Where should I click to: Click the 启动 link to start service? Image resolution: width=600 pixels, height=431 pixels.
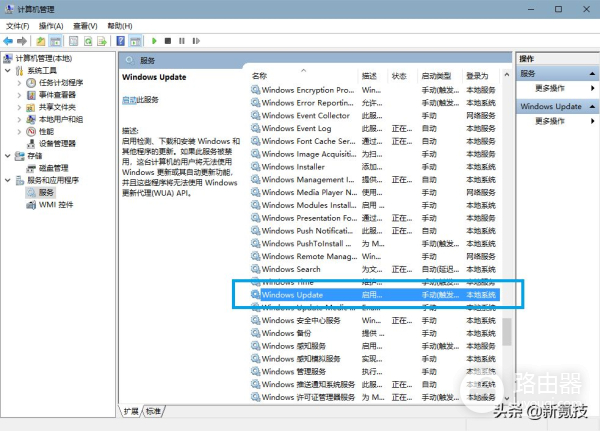[129, 100]
